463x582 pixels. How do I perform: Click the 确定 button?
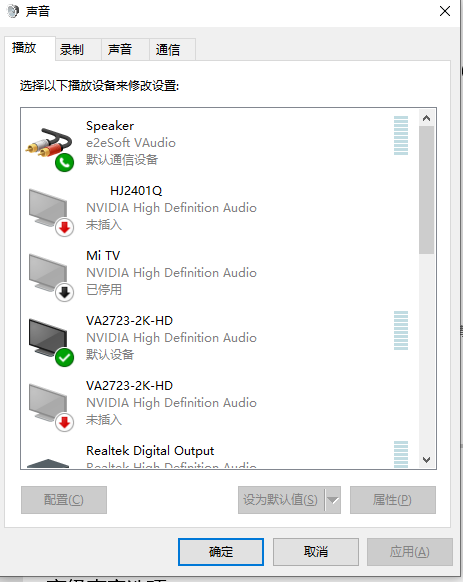coord(221,552)
